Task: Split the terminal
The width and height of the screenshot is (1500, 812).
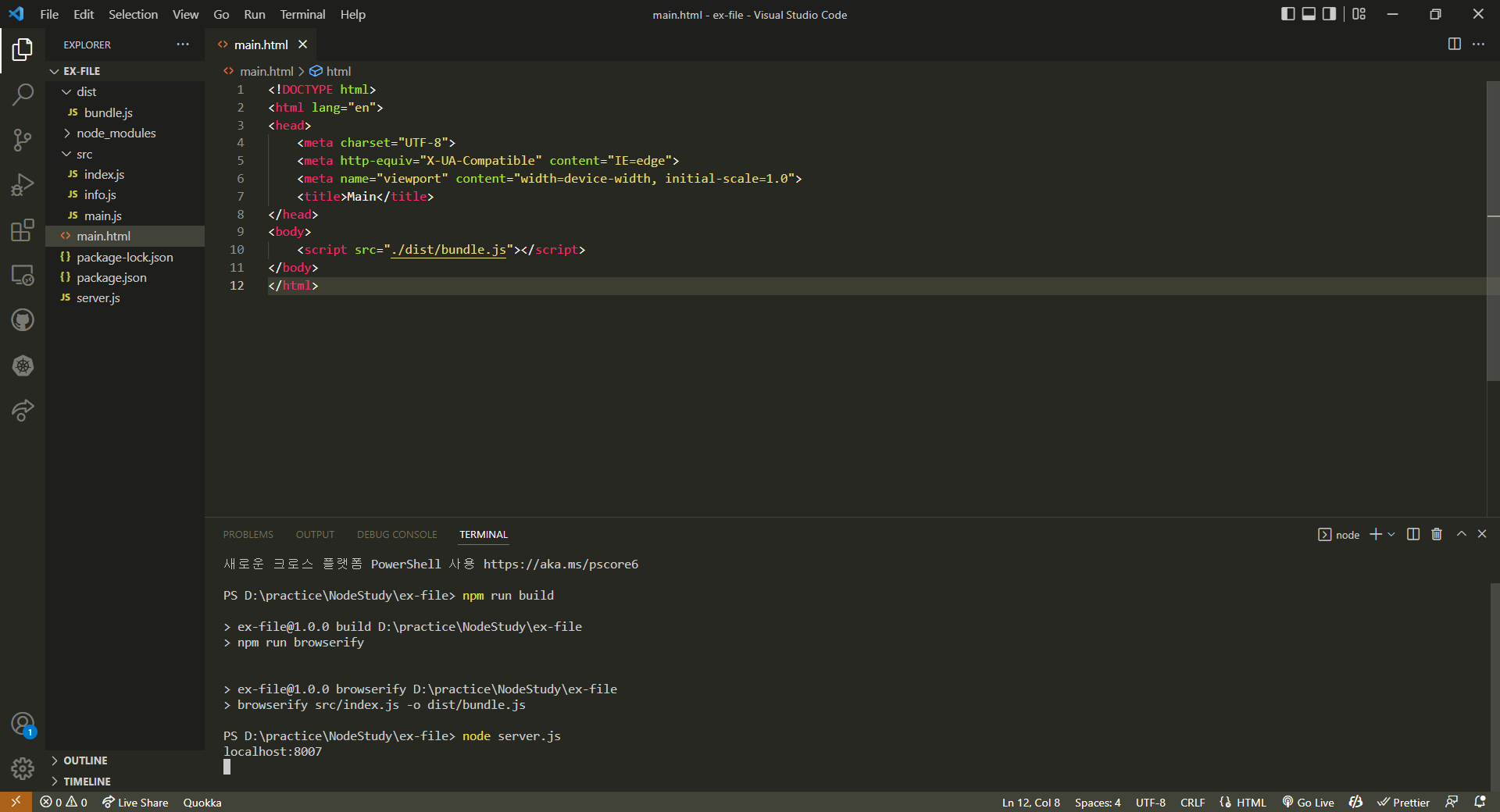Action: 1413,534
